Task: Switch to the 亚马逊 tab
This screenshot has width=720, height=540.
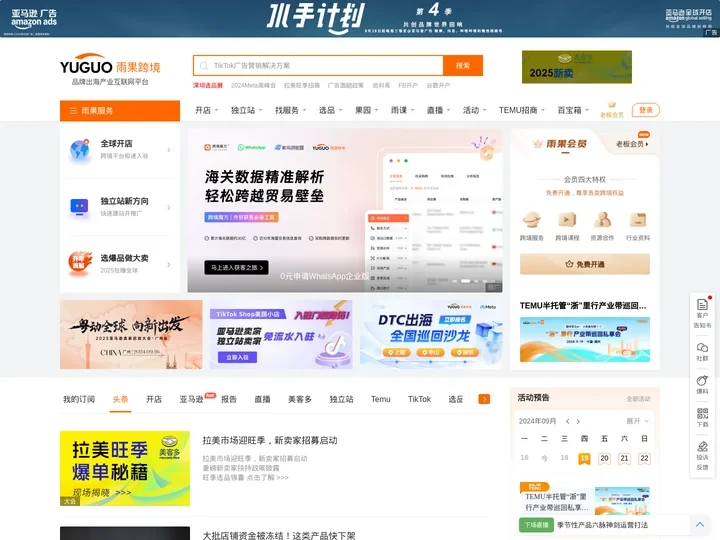Action: pyautogui.click(x=191, y=399)
